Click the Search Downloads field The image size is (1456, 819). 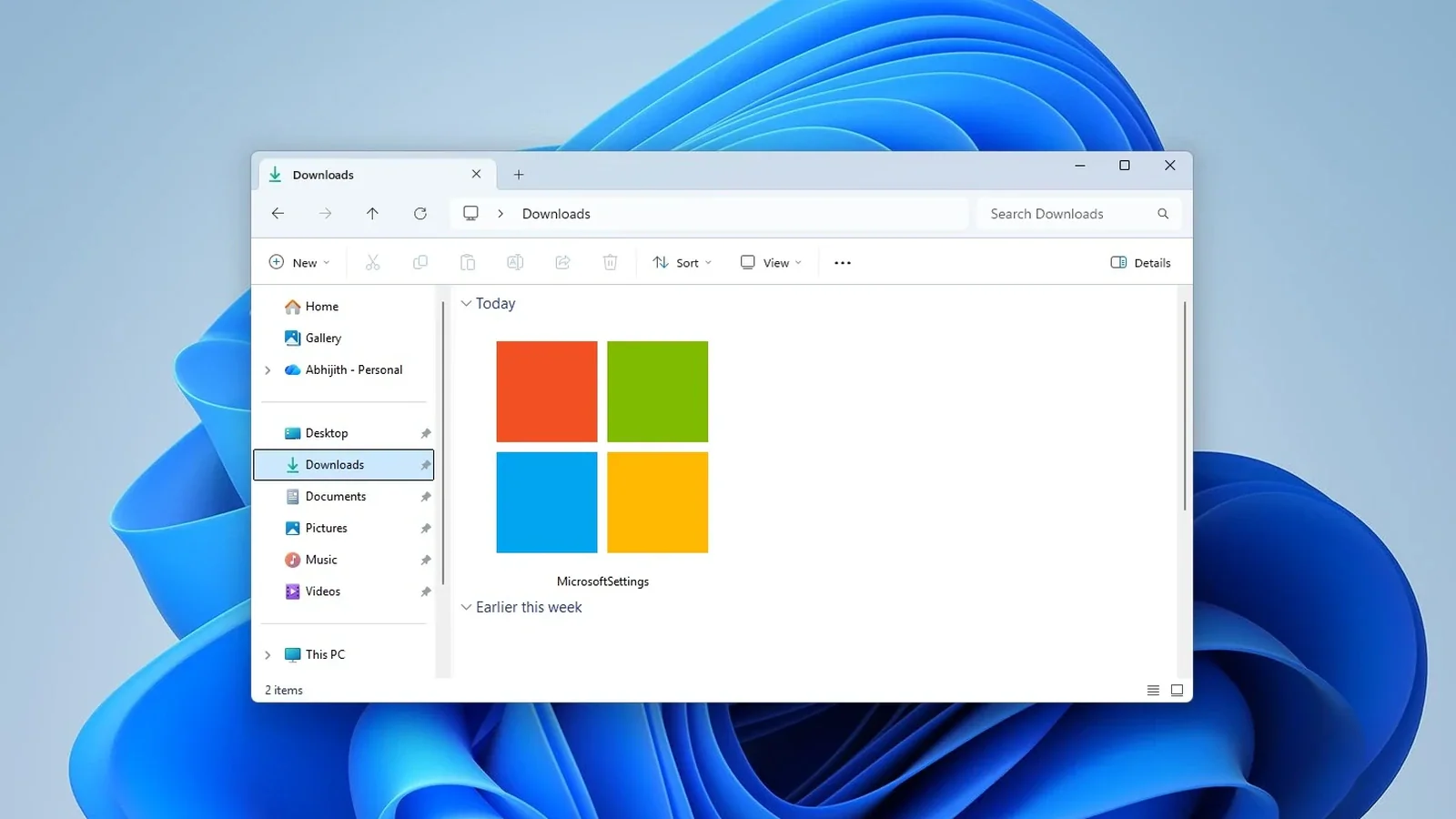pyautogui.click(x=1078, y=214)
